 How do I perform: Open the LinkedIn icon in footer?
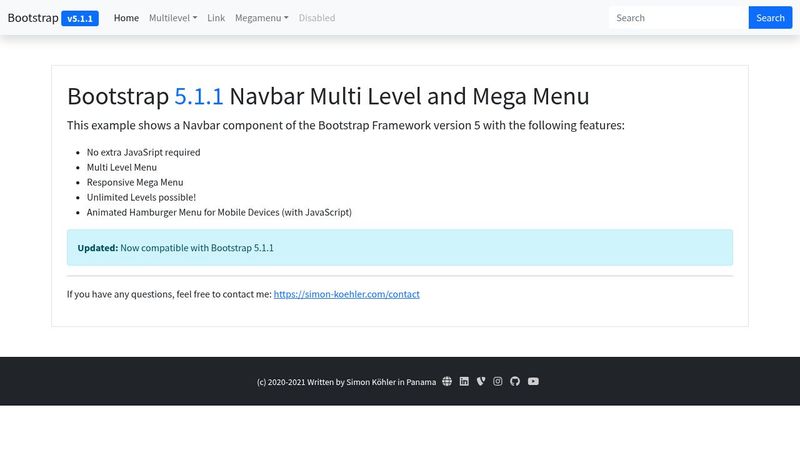pos(464,381)
